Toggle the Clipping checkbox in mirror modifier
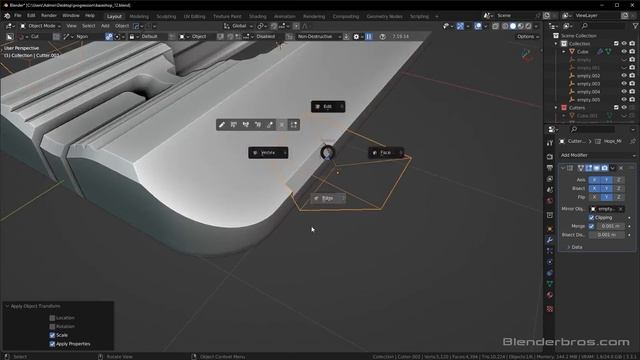This screenshot has width=640, height=360. point(591,218)
